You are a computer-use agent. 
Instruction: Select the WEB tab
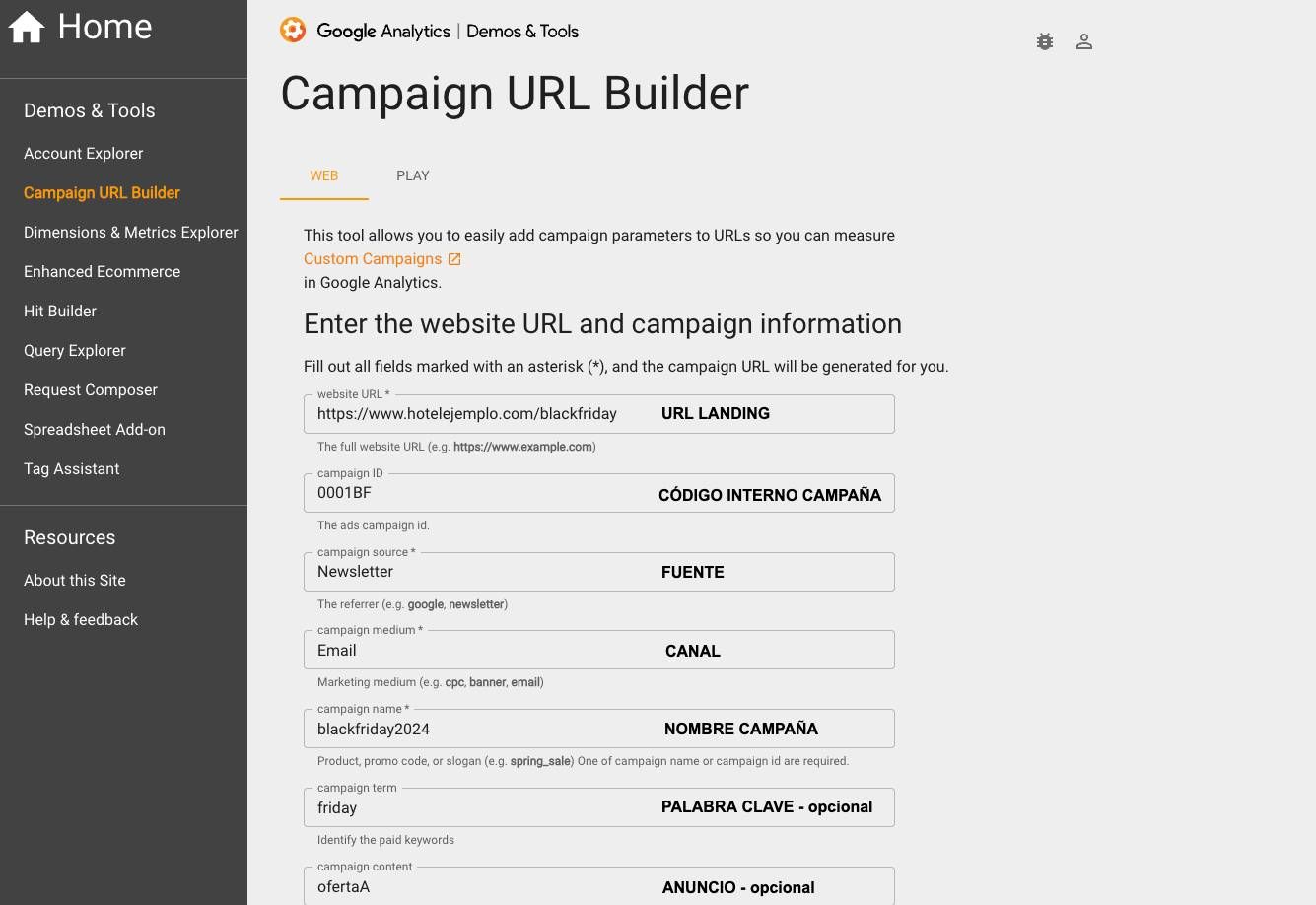pos(323,175)
